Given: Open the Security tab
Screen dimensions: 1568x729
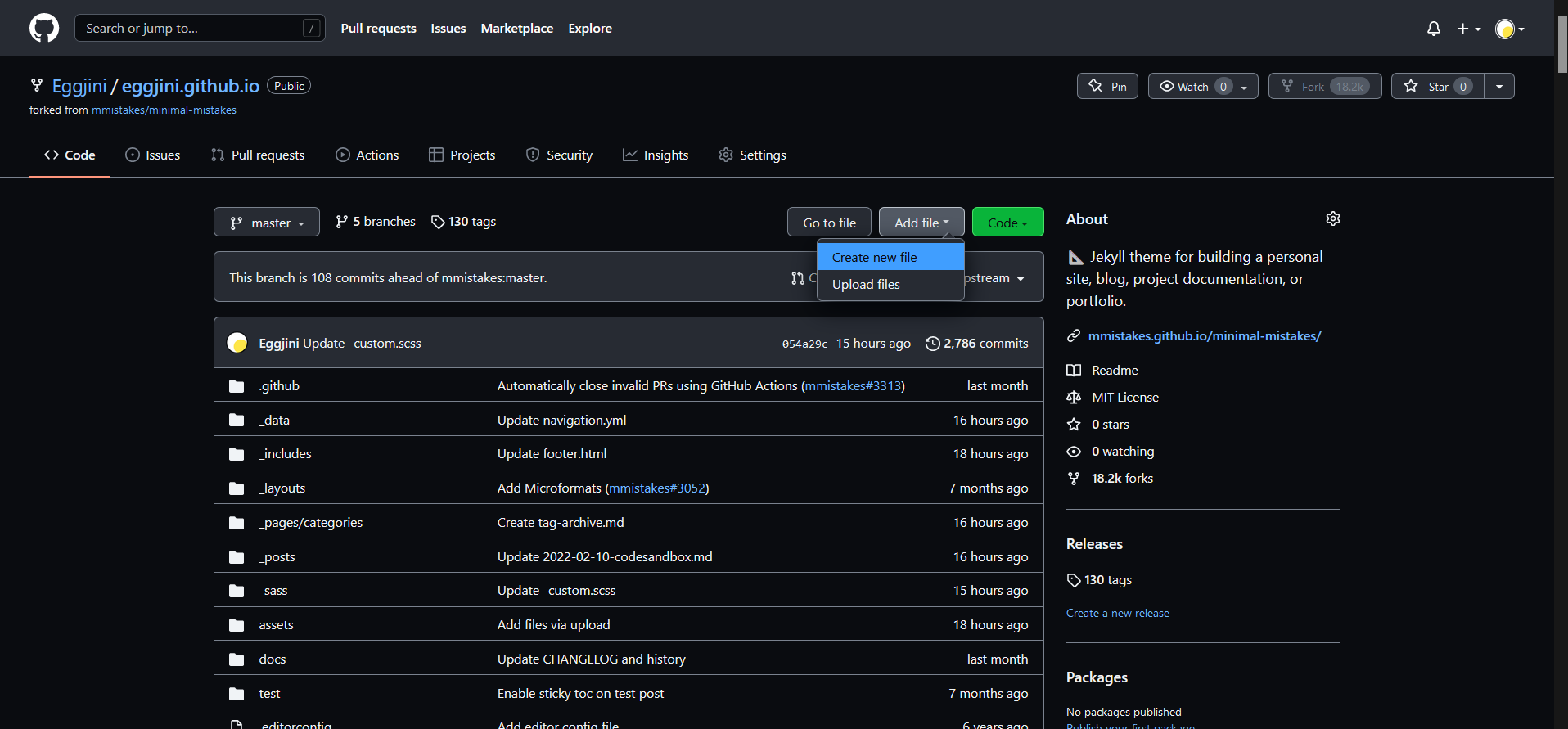Looking at the screenshot, I should tap(559, 155).
